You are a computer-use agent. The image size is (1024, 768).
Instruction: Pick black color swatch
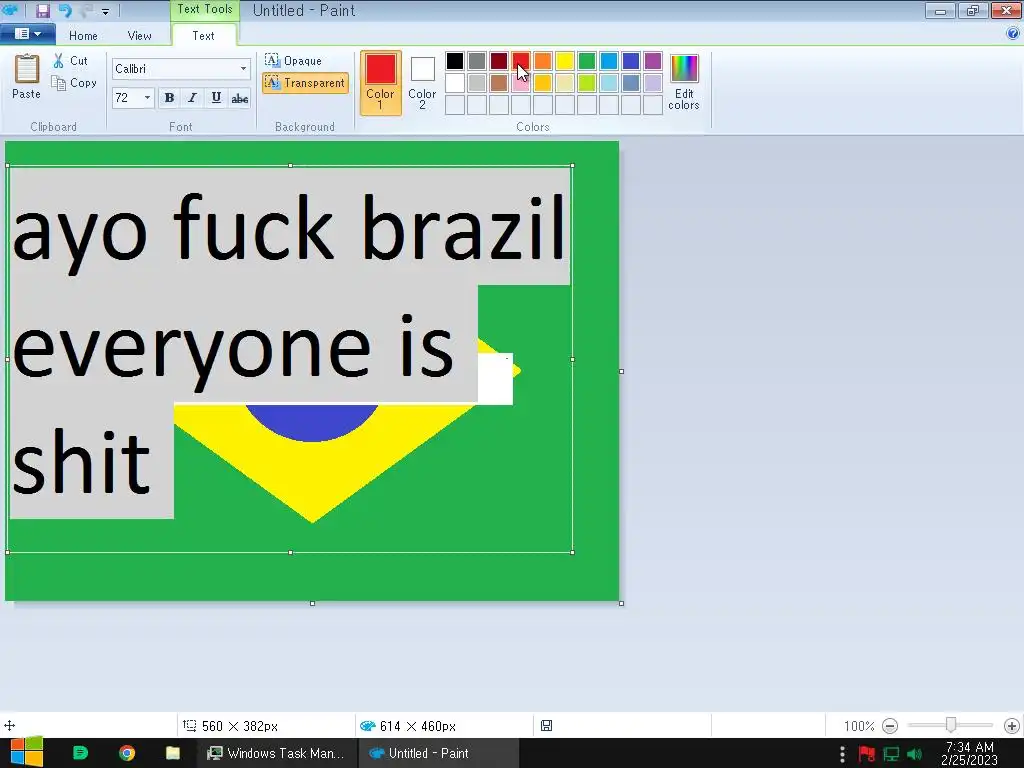(455, 61)
